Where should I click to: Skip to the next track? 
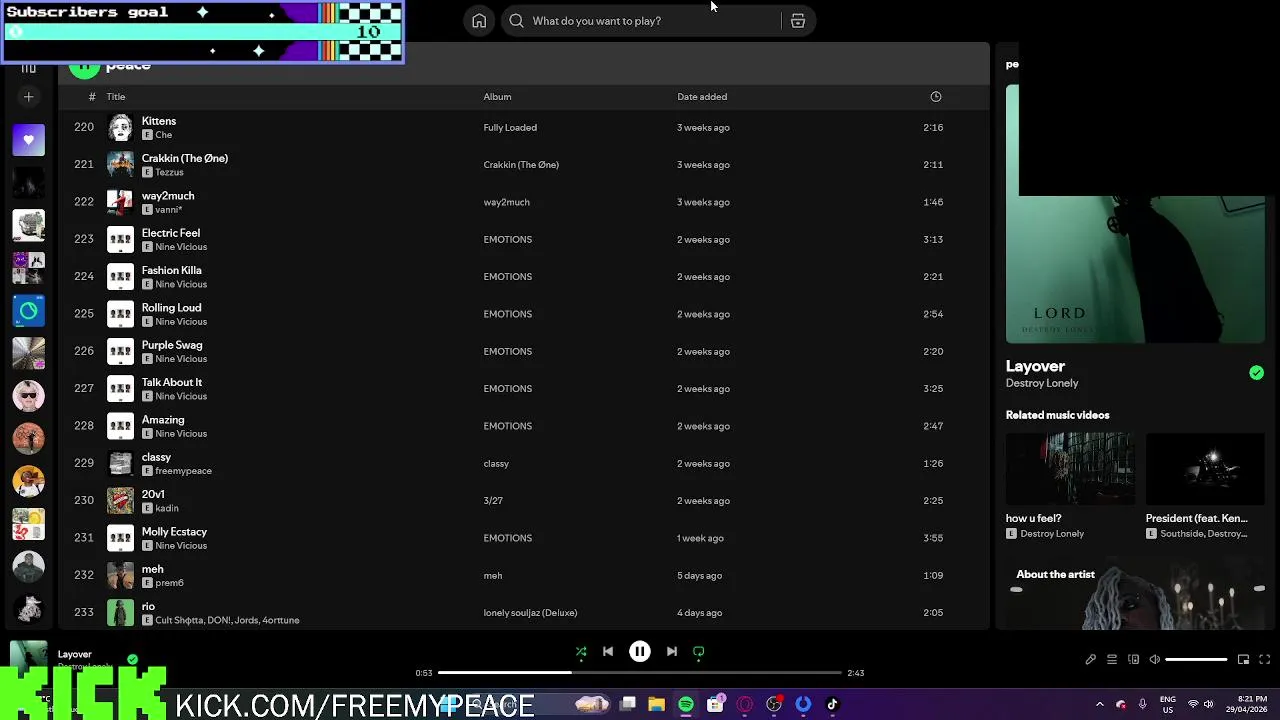click(672, 652)
